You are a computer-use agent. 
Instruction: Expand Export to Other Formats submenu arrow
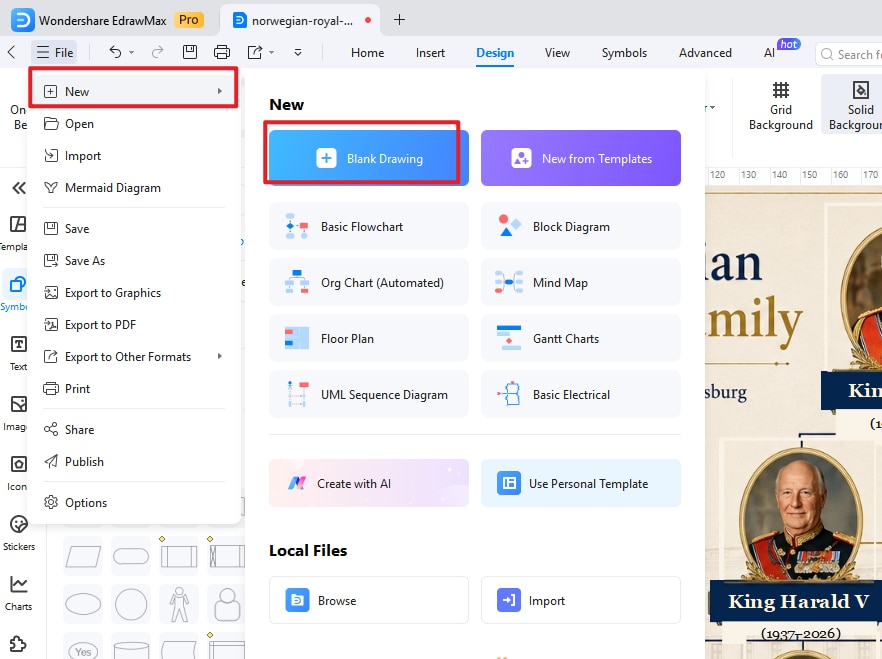220,356
